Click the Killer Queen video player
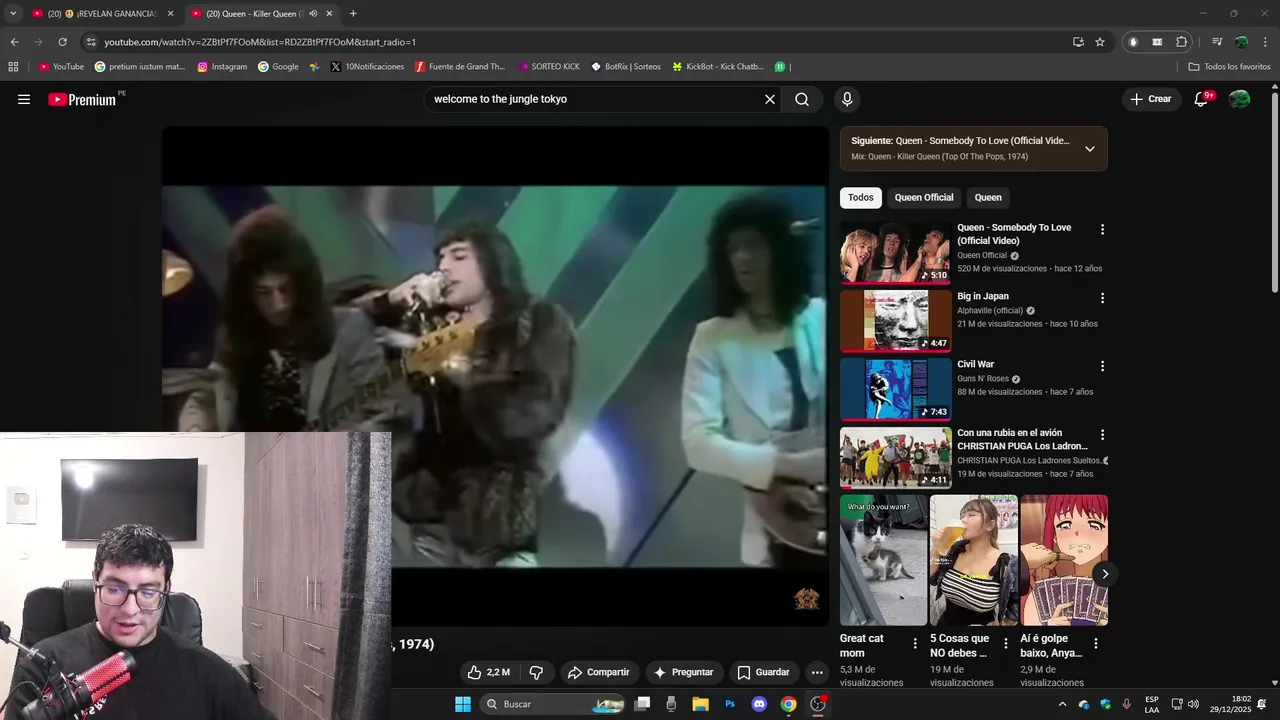This screenshot has height=720, width=1280. (496, 376)
